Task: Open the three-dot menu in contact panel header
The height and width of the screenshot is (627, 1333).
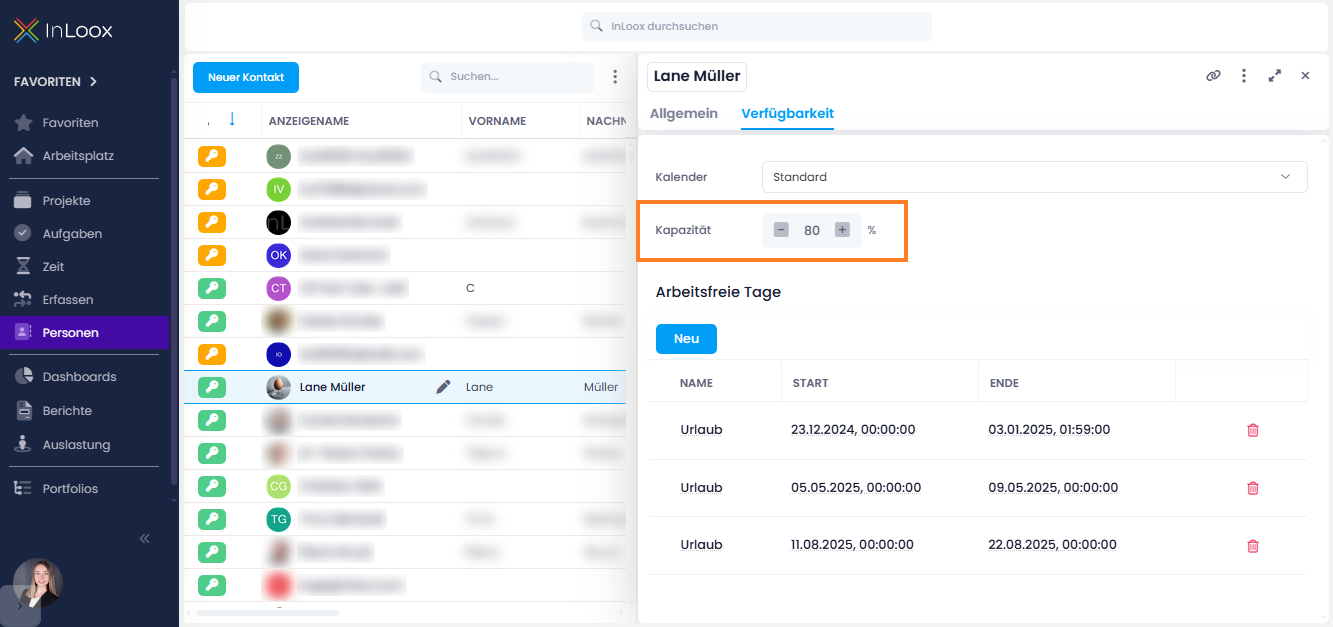Action: 1244,76
